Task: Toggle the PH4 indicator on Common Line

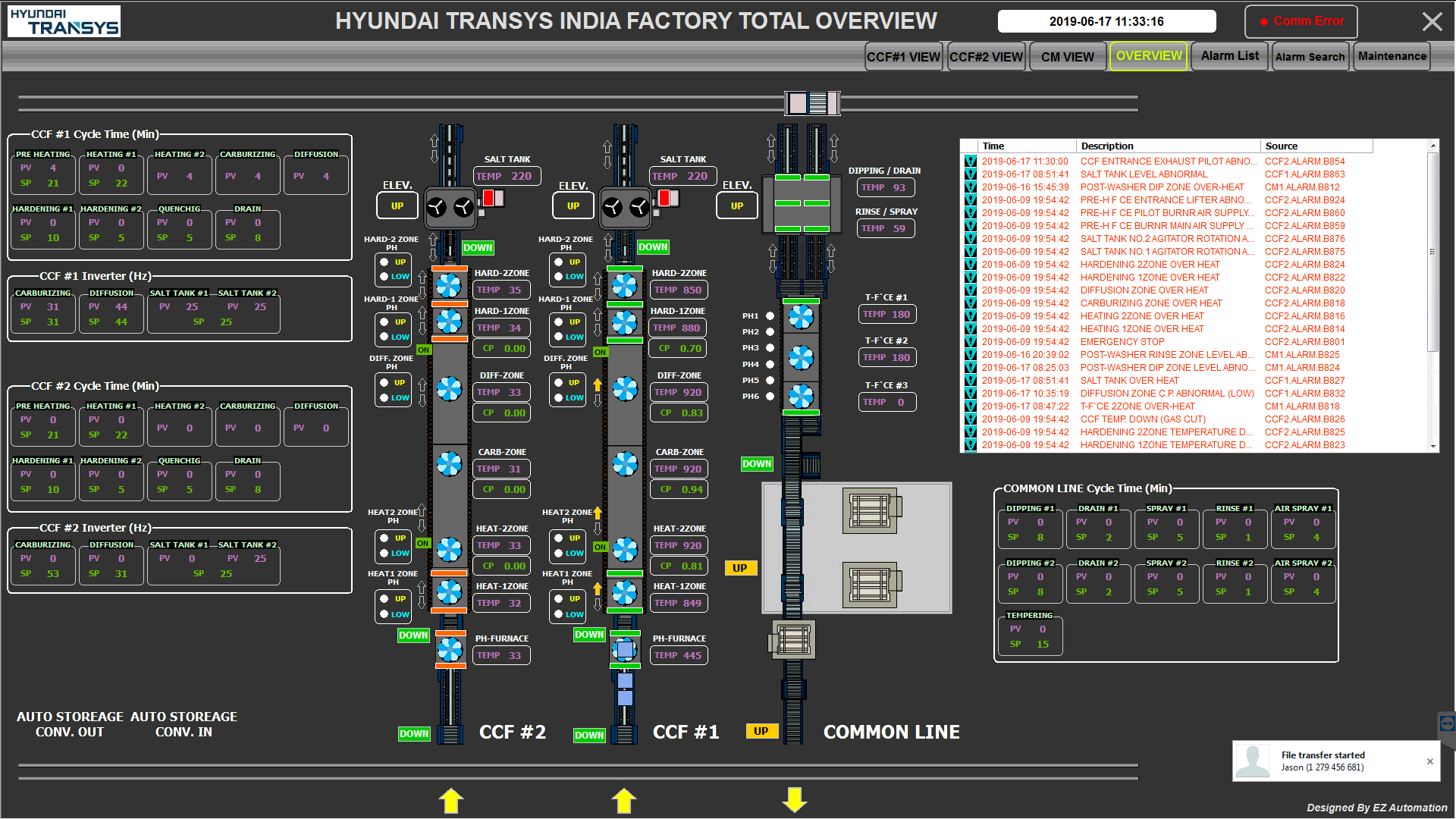Action: pyautogui.click(x=770, y=365)
